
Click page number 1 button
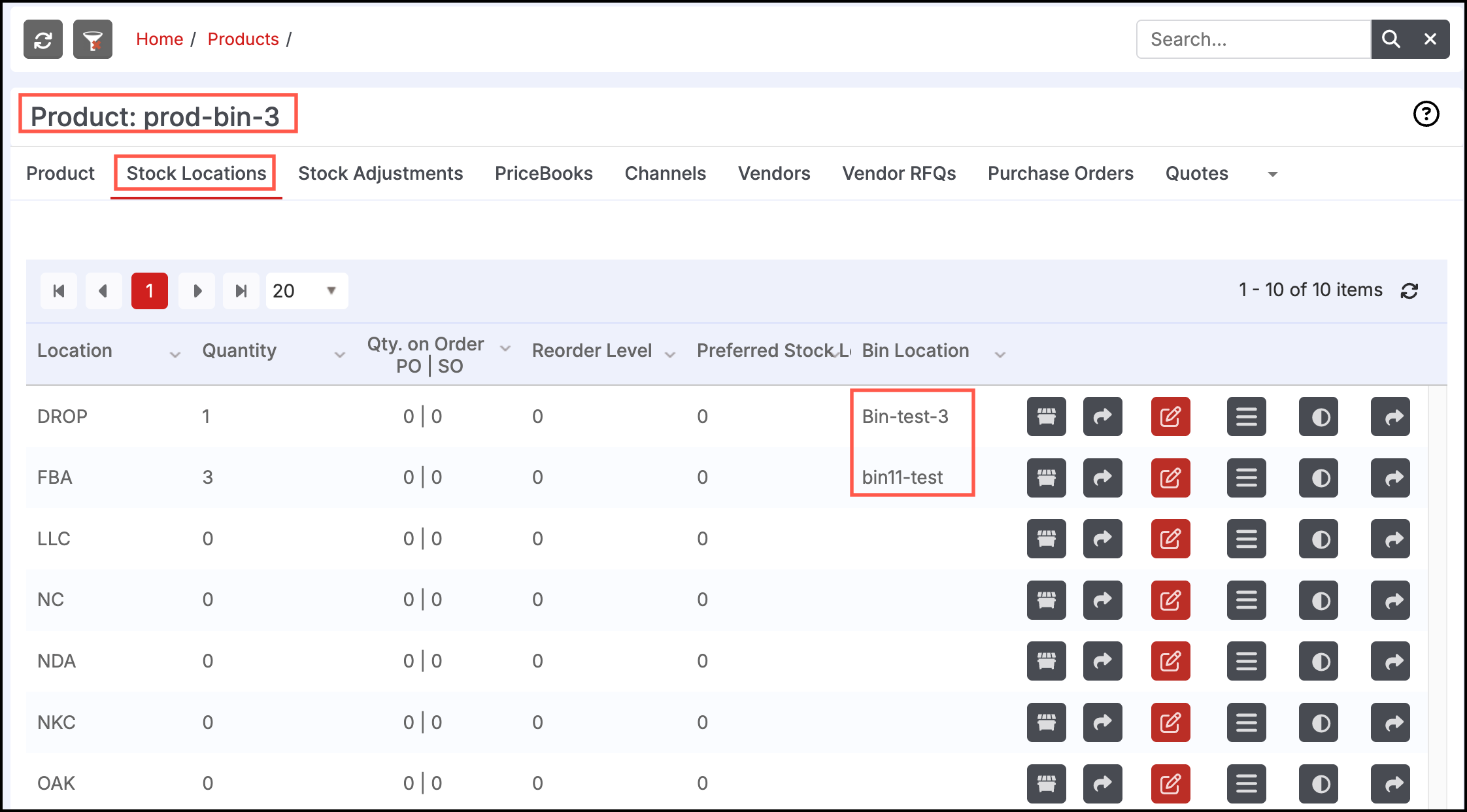[x=150, y=291]
